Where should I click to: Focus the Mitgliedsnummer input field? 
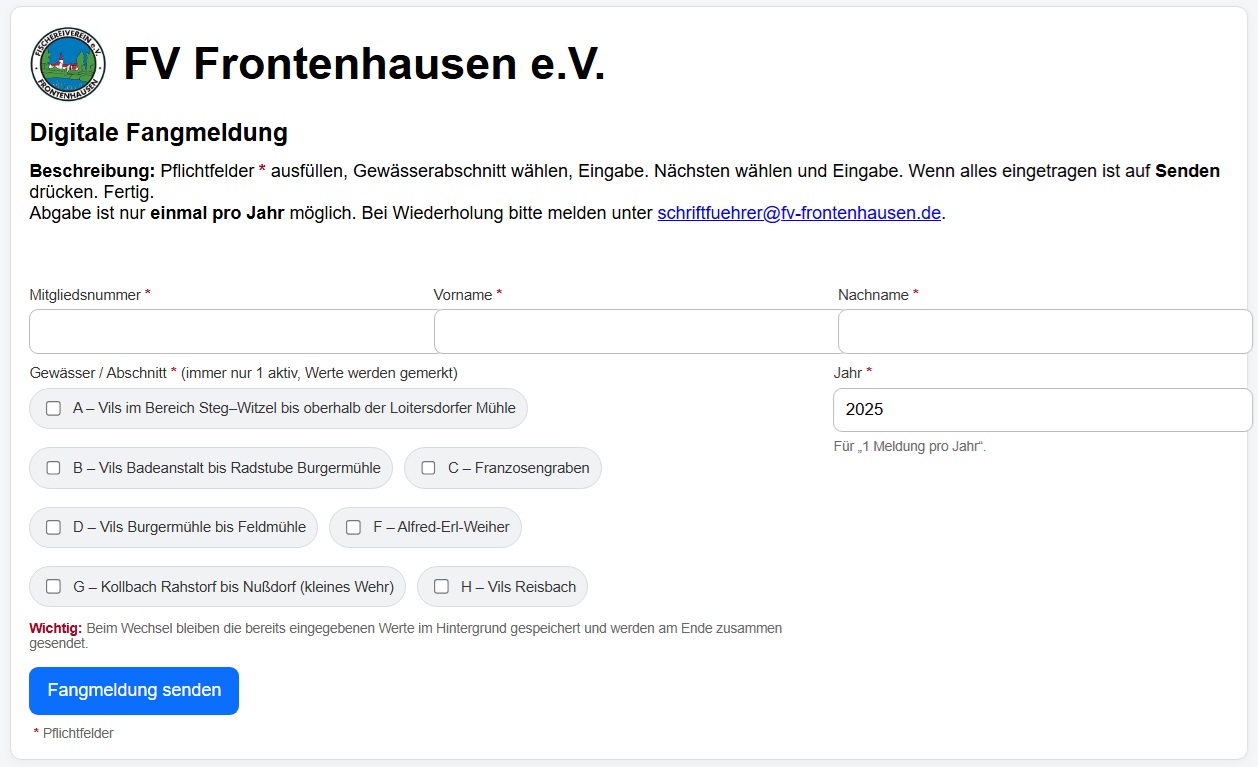231,331
